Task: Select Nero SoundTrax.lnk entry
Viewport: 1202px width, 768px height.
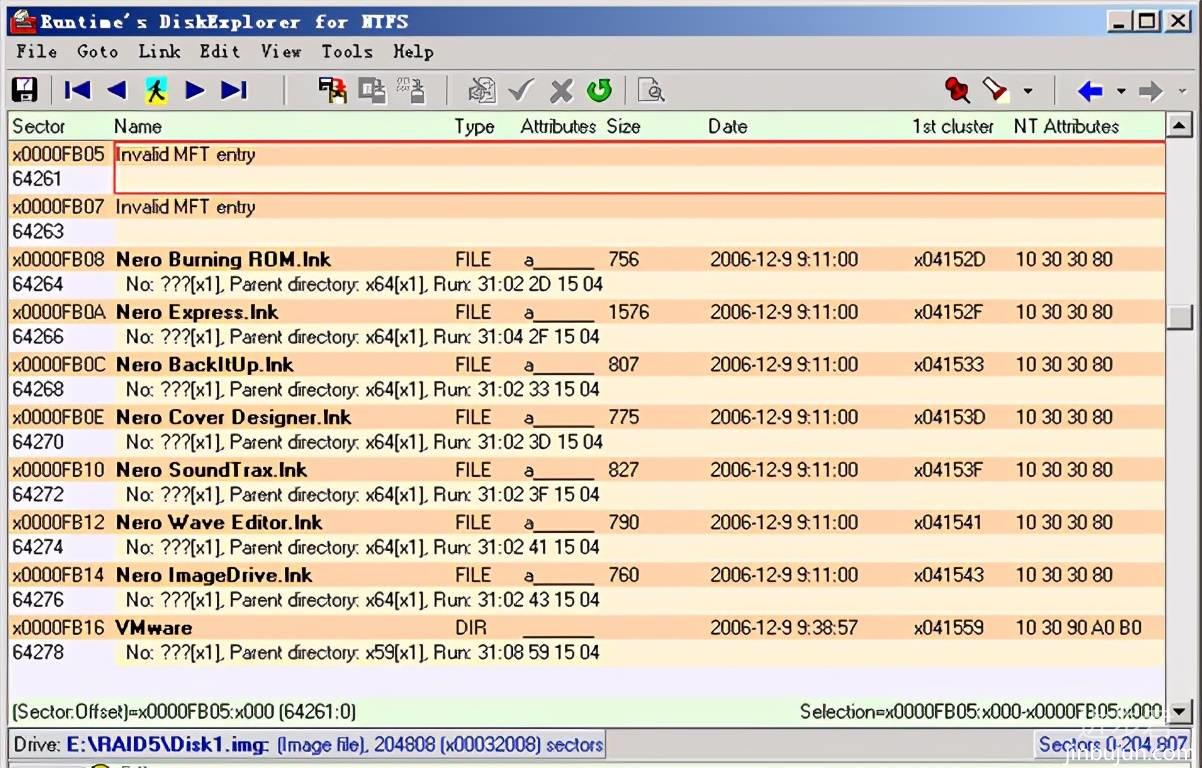Action: pyautogui.click(x=587, y=482)
